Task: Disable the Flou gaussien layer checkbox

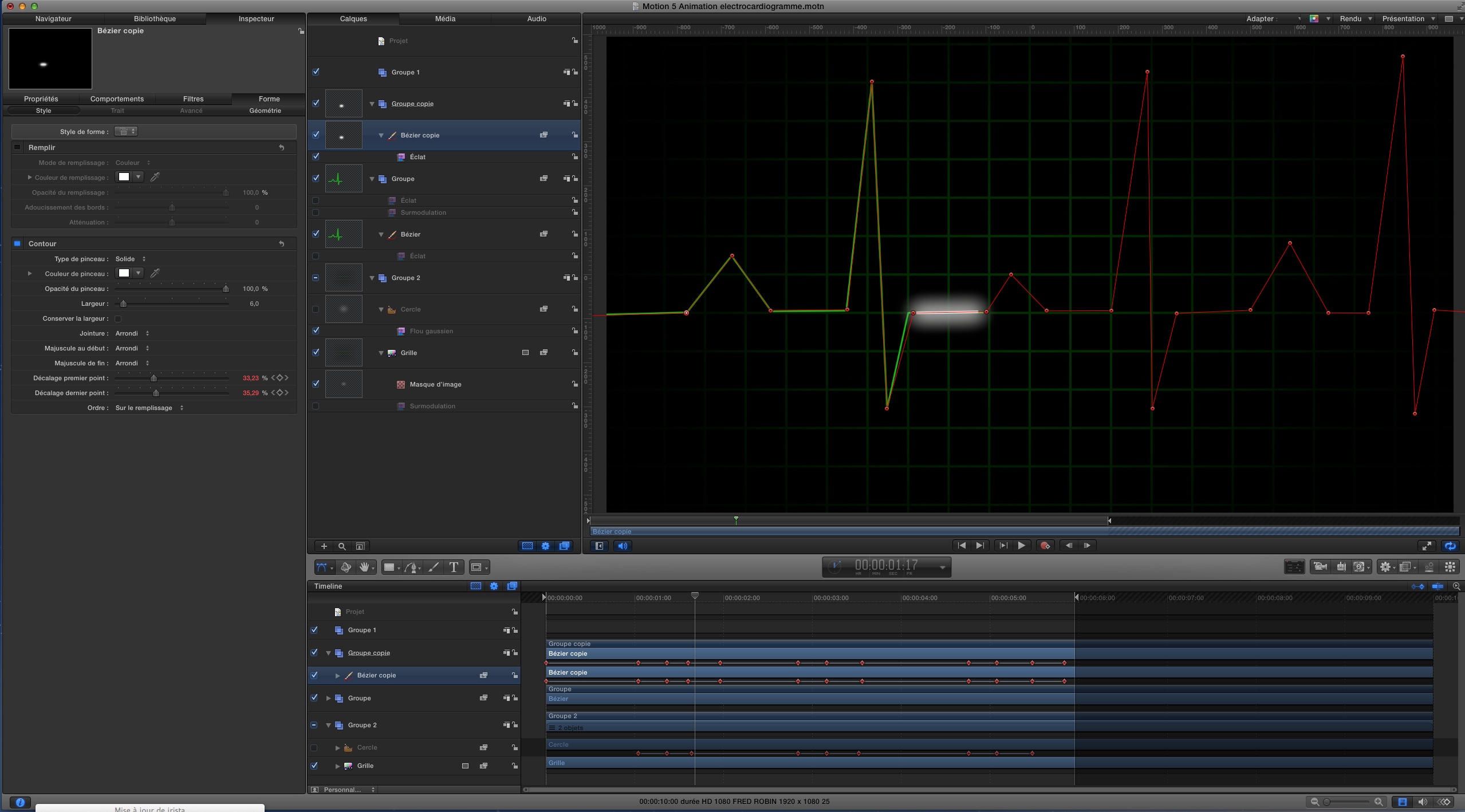Action: [x=316, y=330]
